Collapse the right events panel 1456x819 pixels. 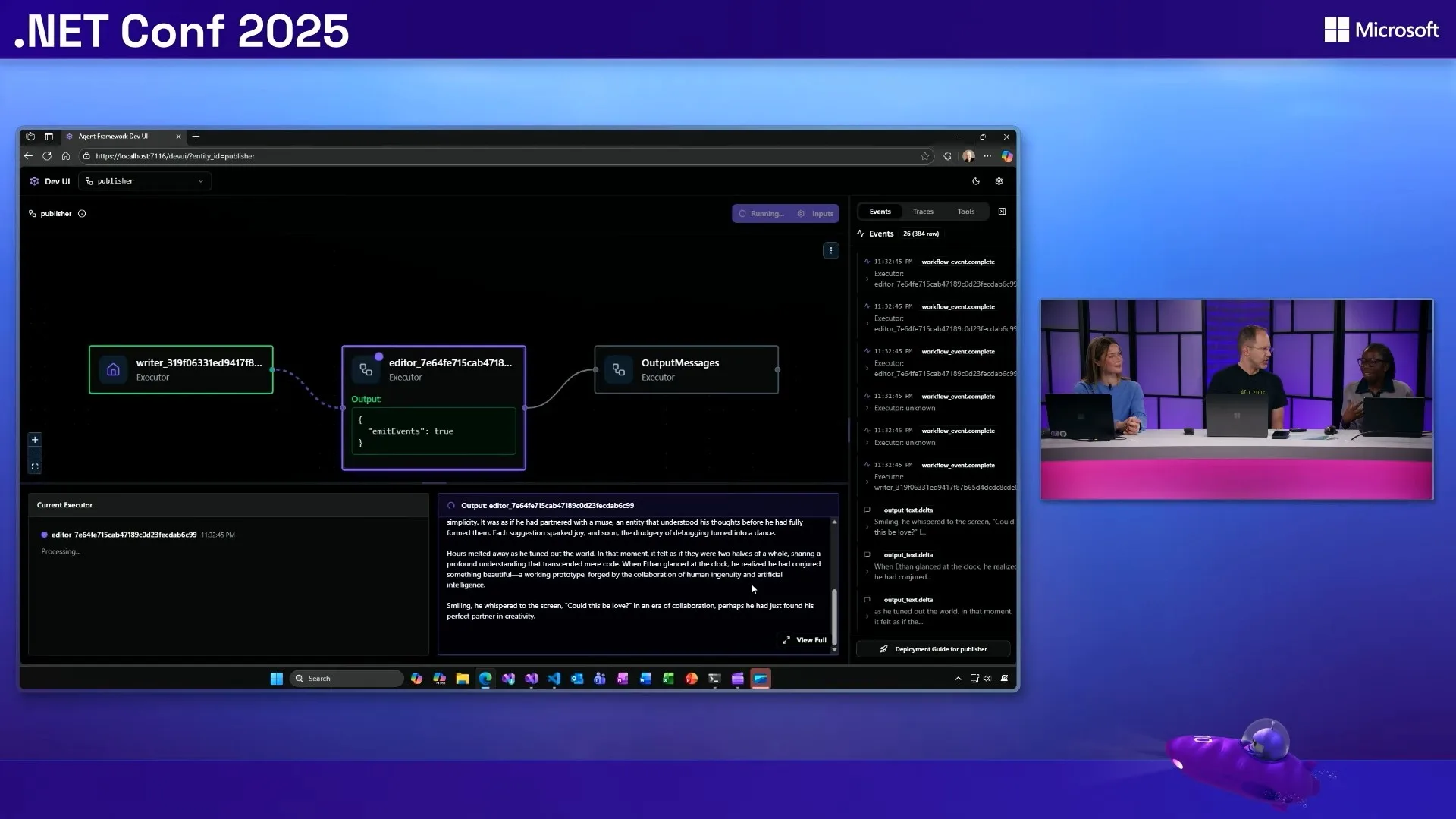[1002, 212]
